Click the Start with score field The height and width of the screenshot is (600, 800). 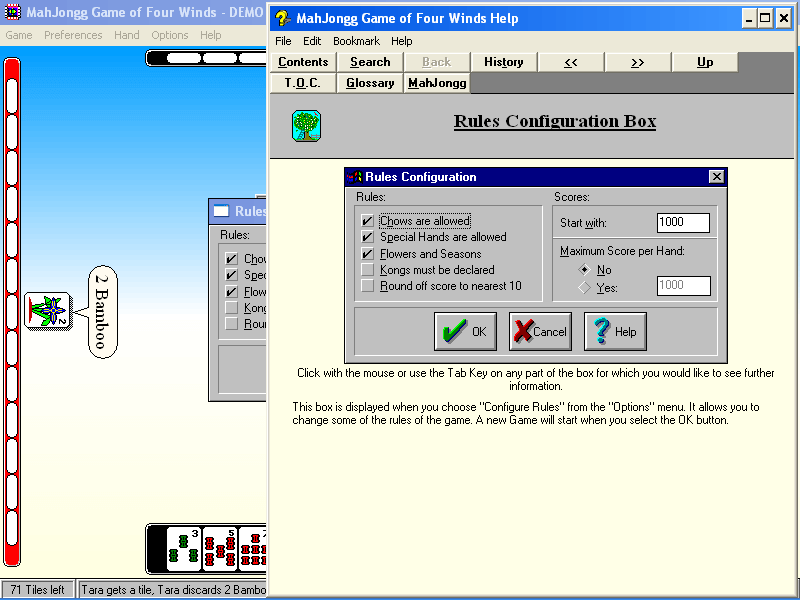(683, 222)
